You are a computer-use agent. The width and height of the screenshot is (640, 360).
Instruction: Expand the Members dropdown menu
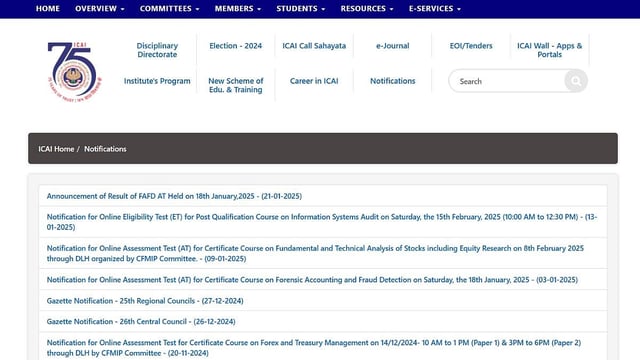[x=238, y=9]
